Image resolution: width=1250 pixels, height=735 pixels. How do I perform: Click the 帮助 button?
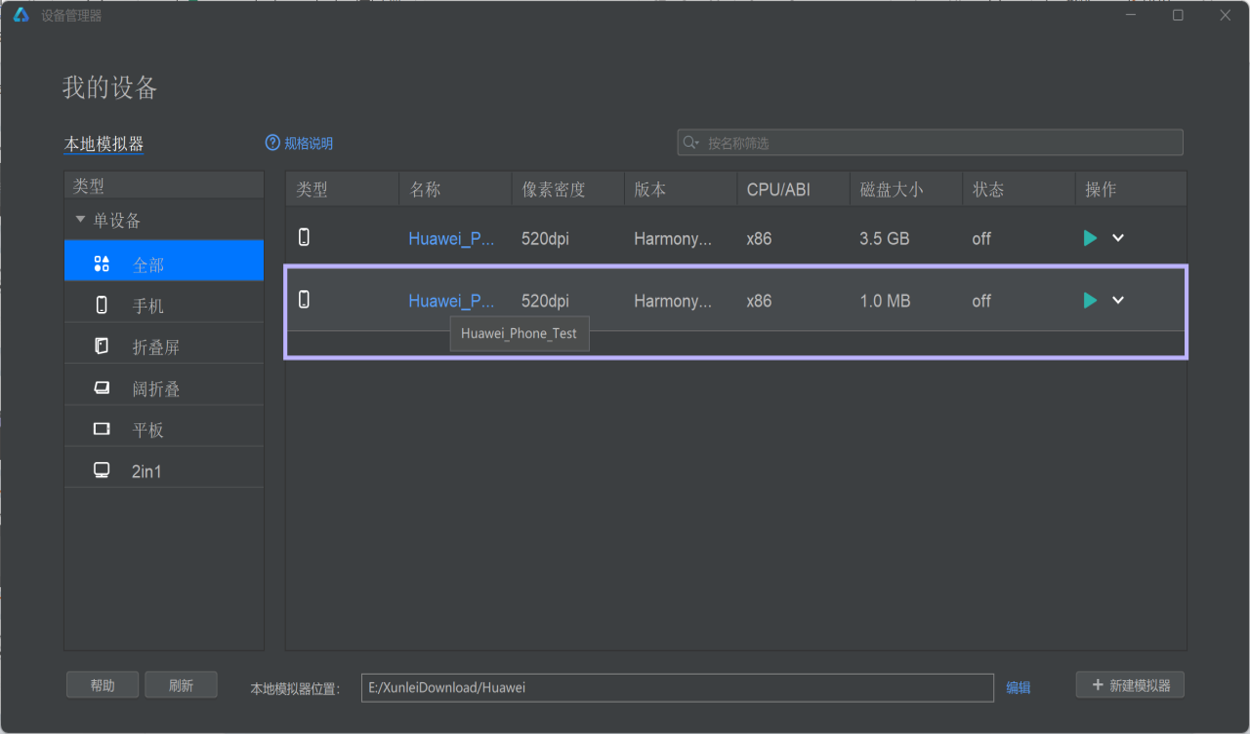pyautogui.click(x=102, y=685)
